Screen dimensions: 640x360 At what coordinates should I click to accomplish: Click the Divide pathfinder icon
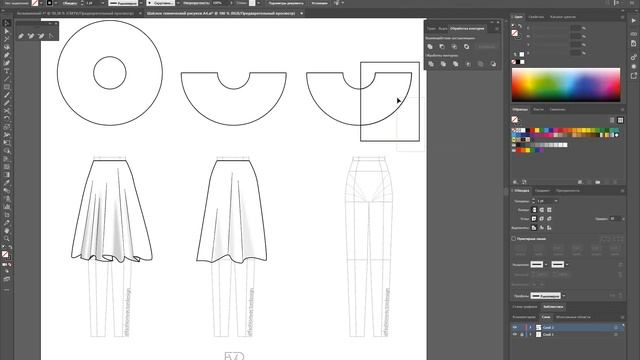(431, 64)
